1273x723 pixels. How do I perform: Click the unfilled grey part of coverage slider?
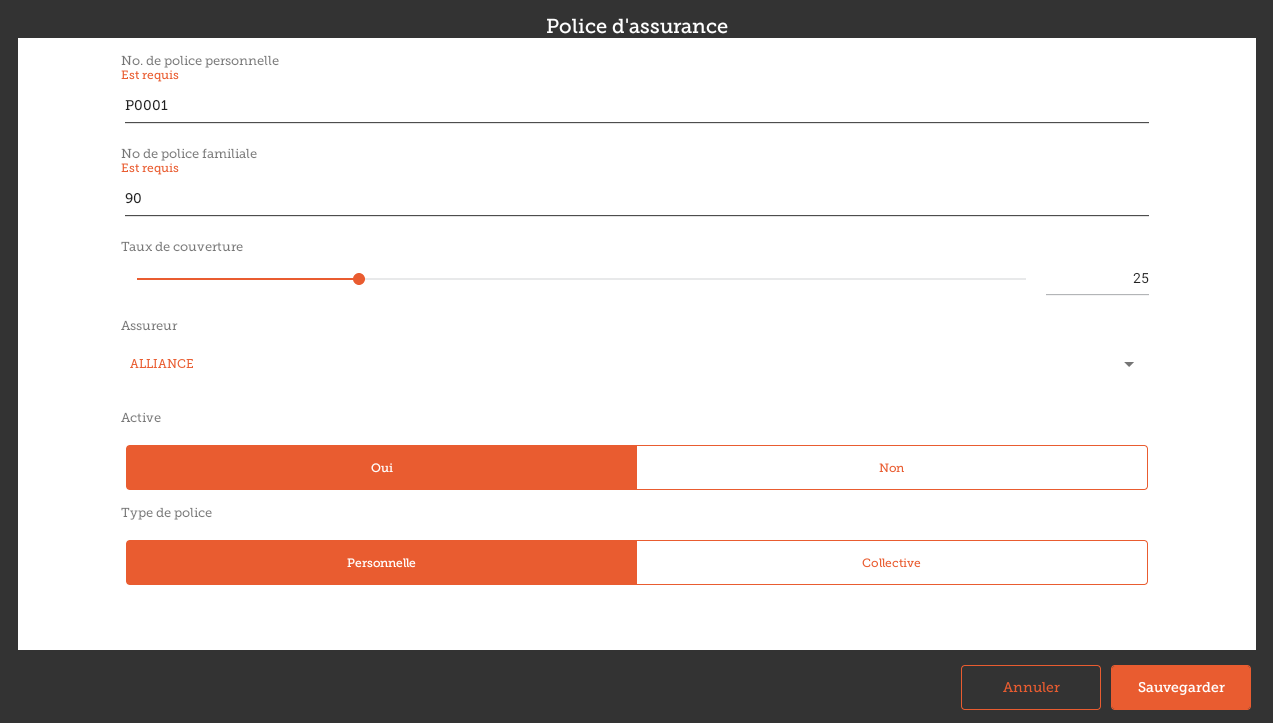click(x=700, y=279)
